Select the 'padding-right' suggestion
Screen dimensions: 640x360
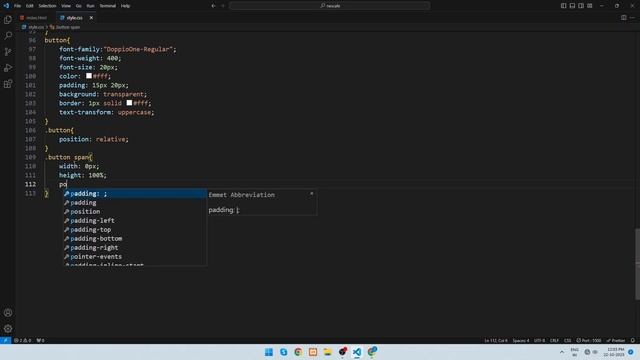(135, 248)
